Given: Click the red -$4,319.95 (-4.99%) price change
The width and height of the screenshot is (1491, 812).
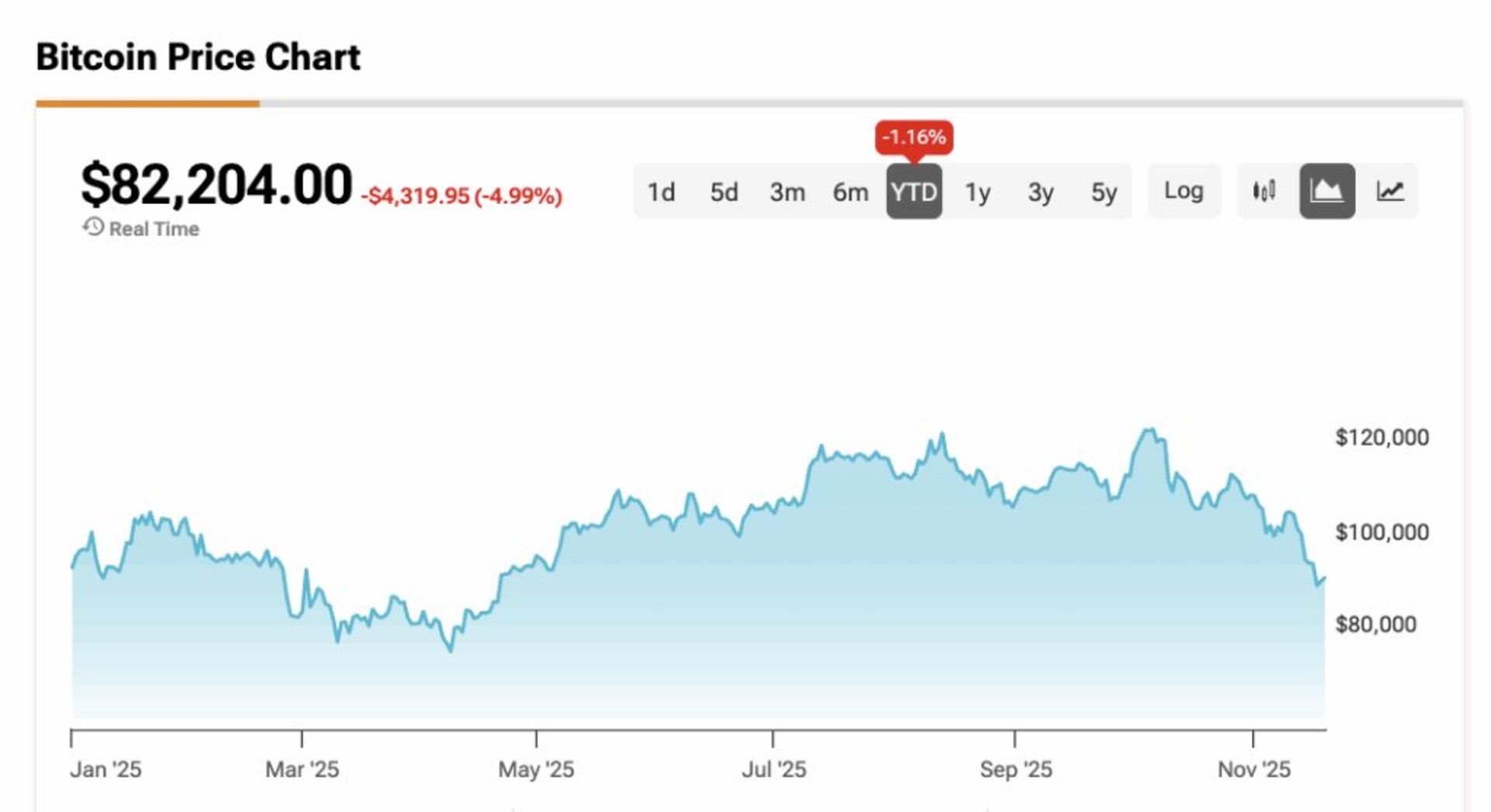Looking at the screenshot, I should tap(461, 196).
